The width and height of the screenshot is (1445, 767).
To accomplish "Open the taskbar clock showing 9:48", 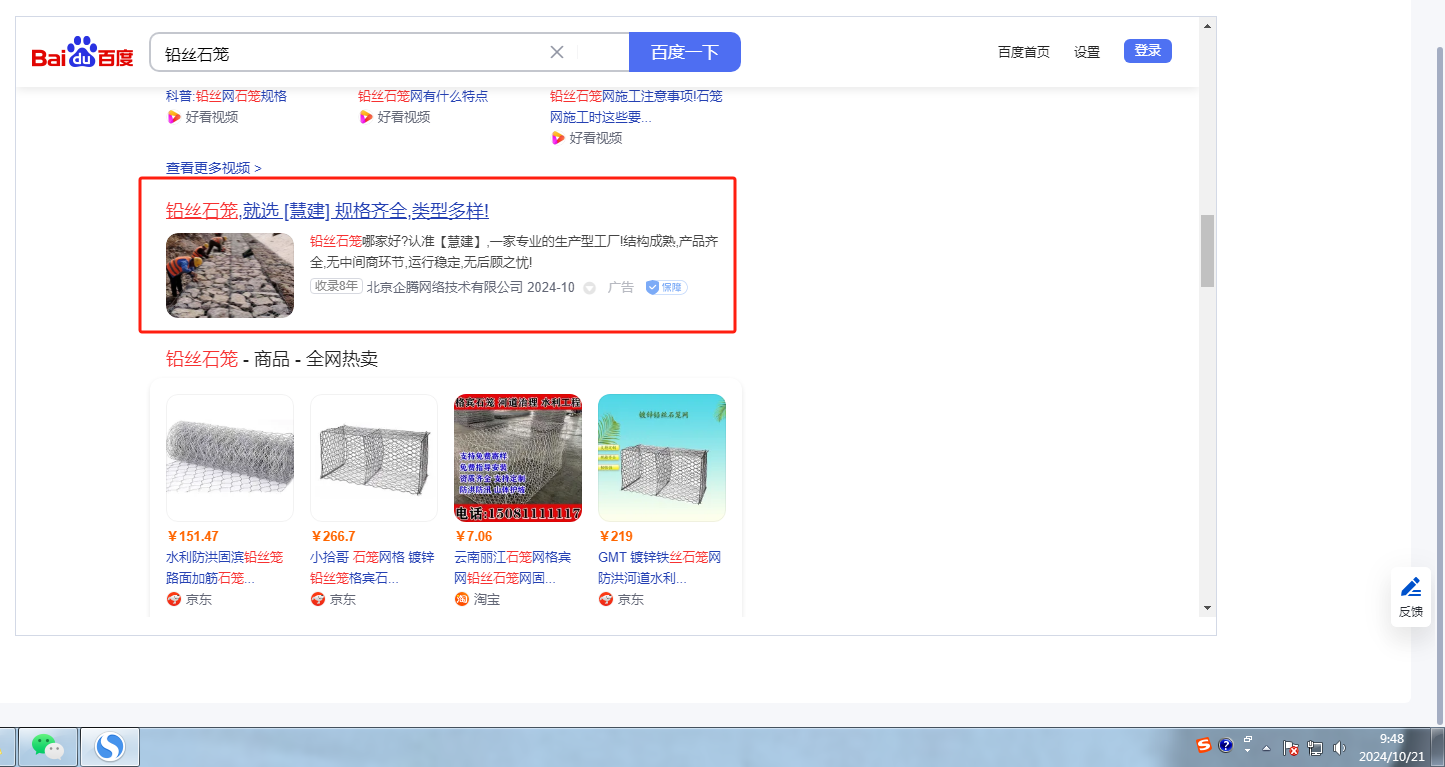I will (x=1391, y=747).
